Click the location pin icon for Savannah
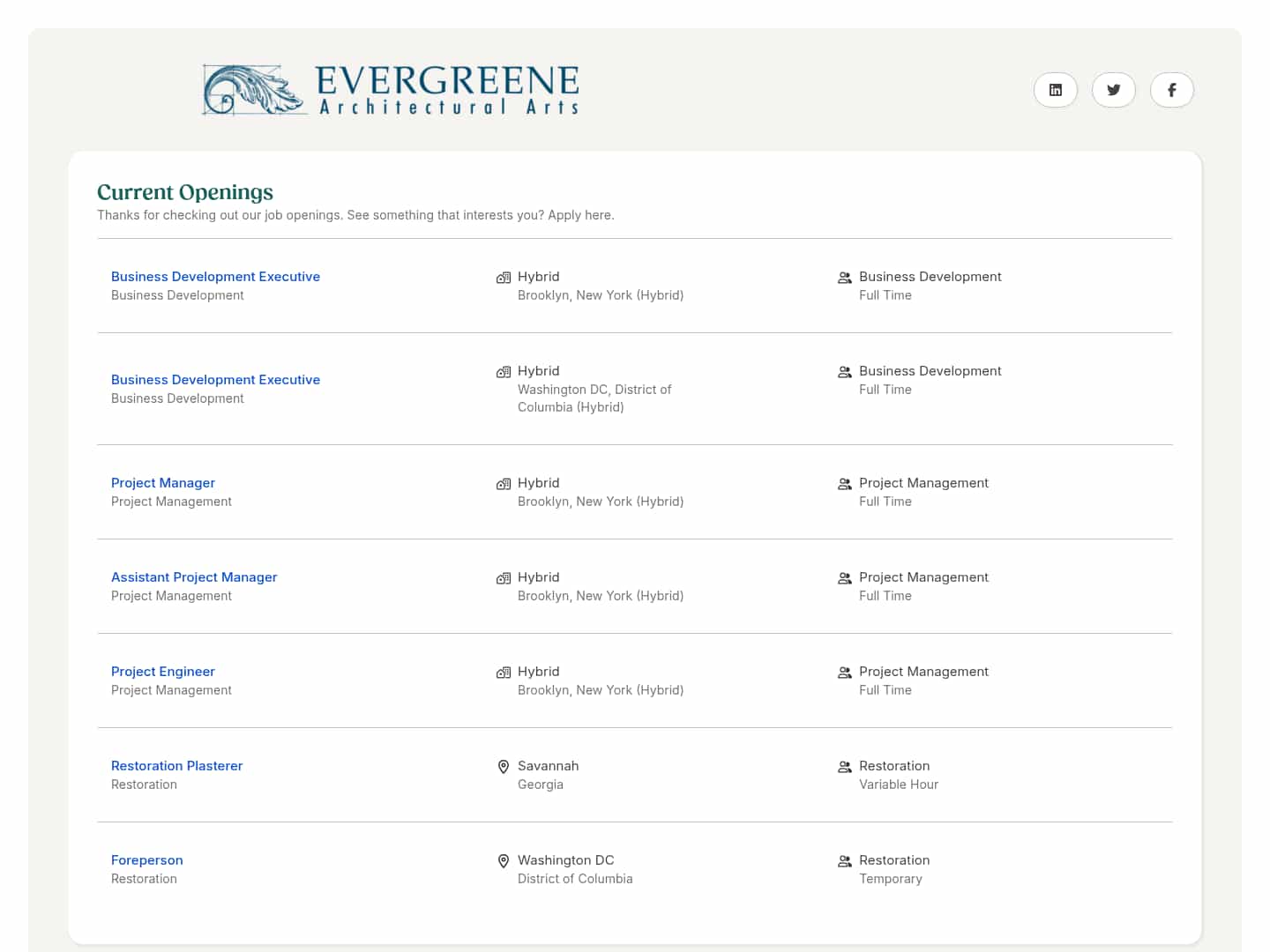This screenshot has width=1270, height=952. click(x=504, y=766)
